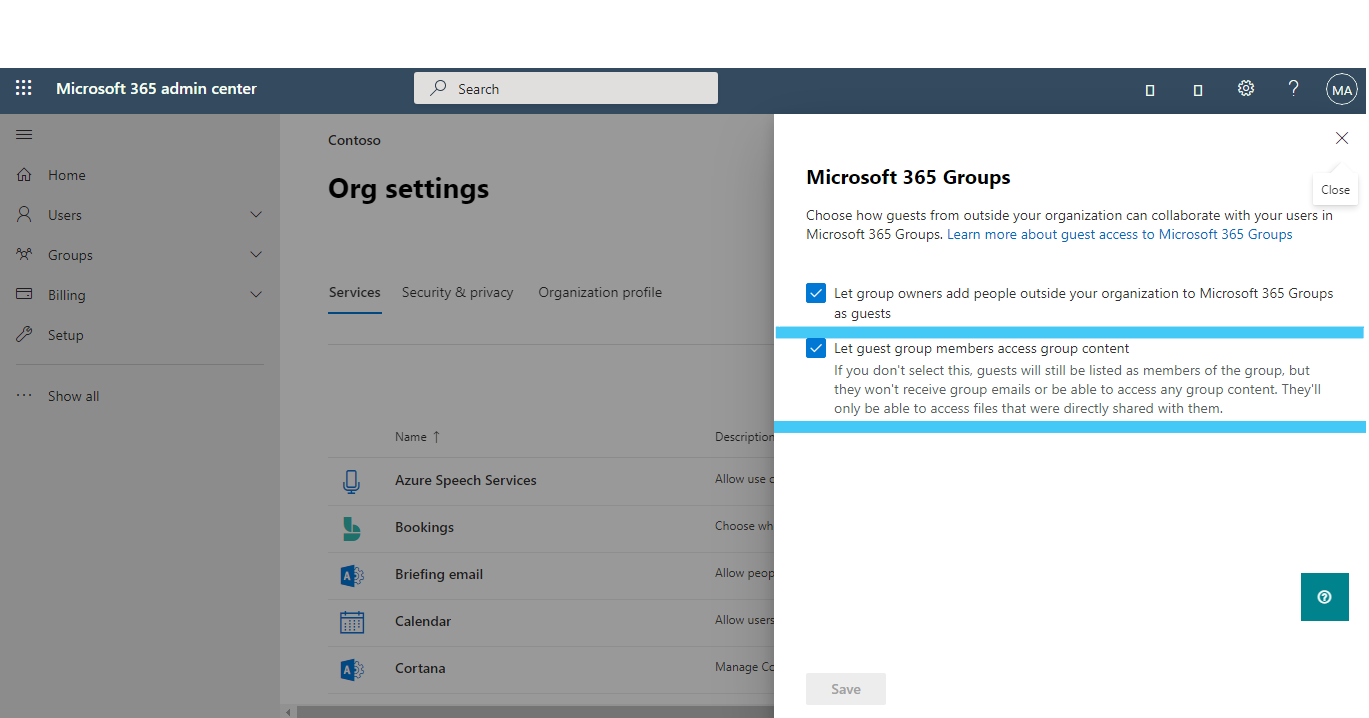Screen dimensions: 1369x718
Task: Open the Organization profile tab
Action: coord(599,292)
